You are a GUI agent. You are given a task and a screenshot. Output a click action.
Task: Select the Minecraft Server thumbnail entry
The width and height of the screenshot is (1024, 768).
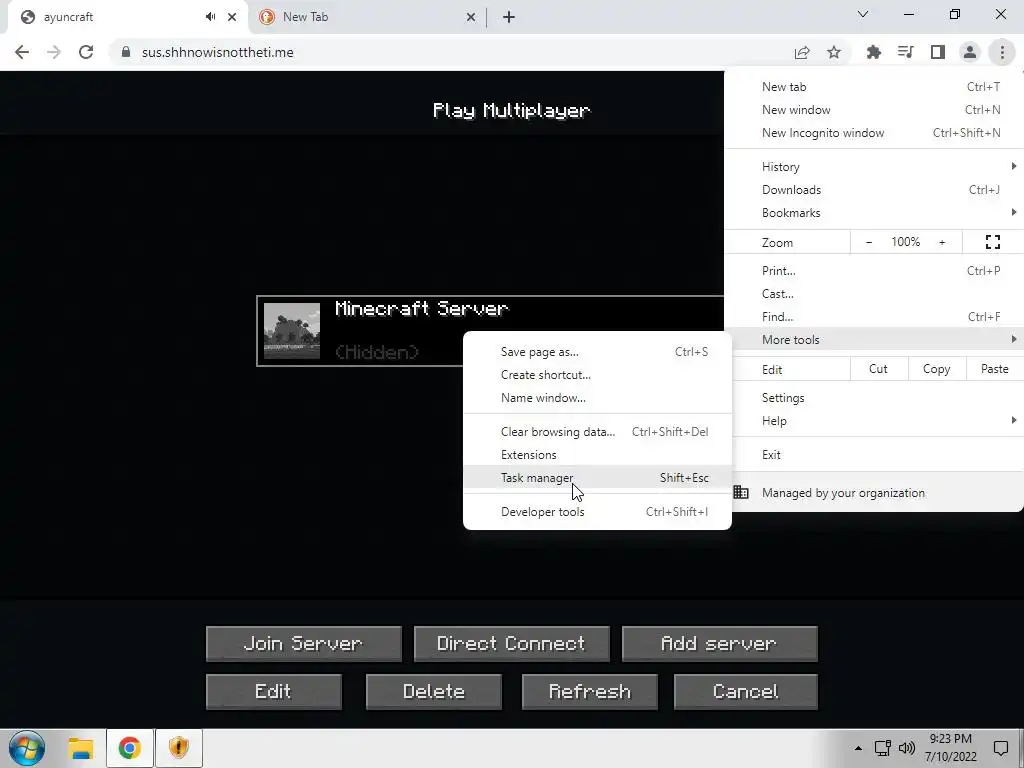point(292,330)
